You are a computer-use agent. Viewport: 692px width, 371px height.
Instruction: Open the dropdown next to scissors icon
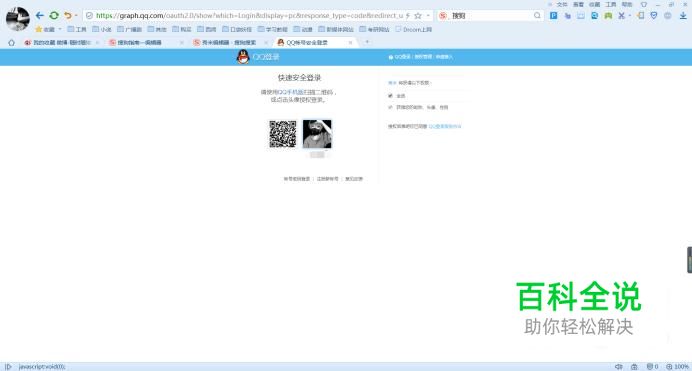(x=629, y=15)
